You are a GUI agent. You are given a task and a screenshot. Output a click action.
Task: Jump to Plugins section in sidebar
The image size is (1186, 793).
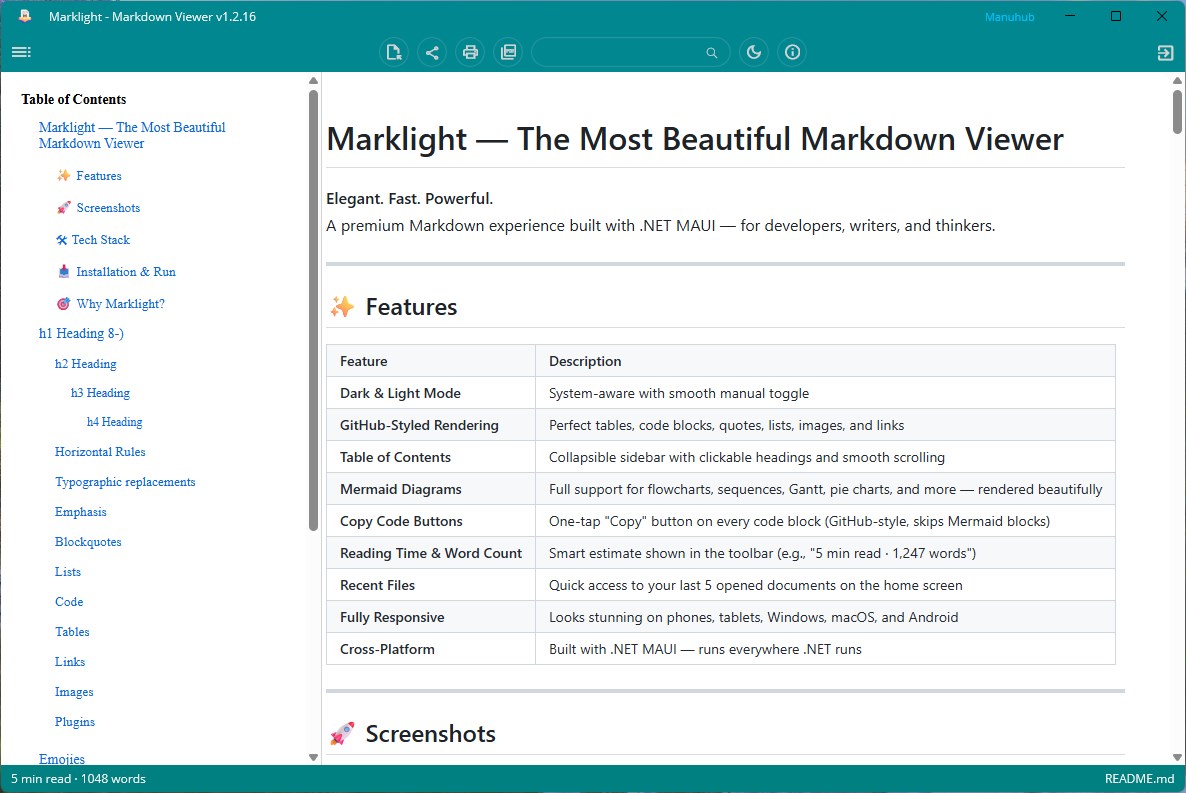tap(75, 722)
